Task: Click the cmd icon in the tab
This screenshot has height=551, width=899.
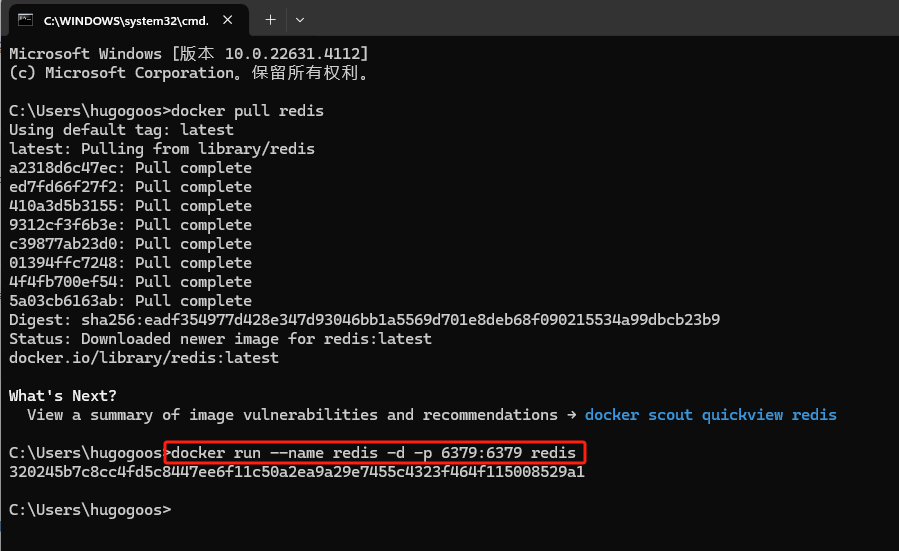Action: coord(25,20)
